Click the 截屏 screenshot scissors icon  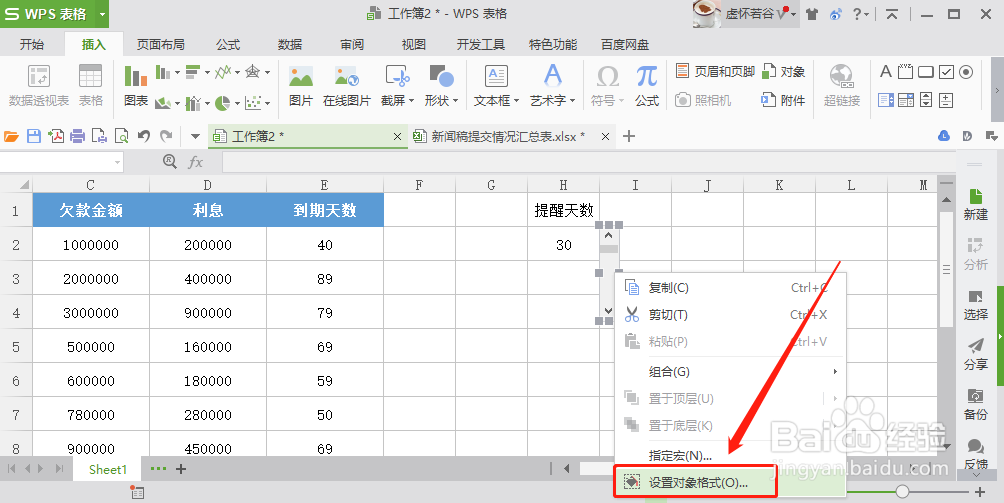(397, 77)
